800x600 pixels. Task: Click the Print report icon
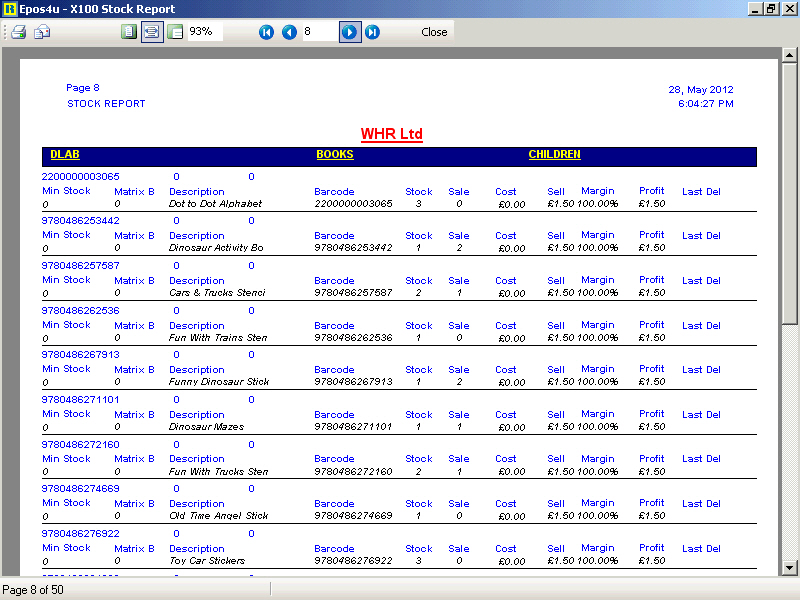[x=18, y=32]
